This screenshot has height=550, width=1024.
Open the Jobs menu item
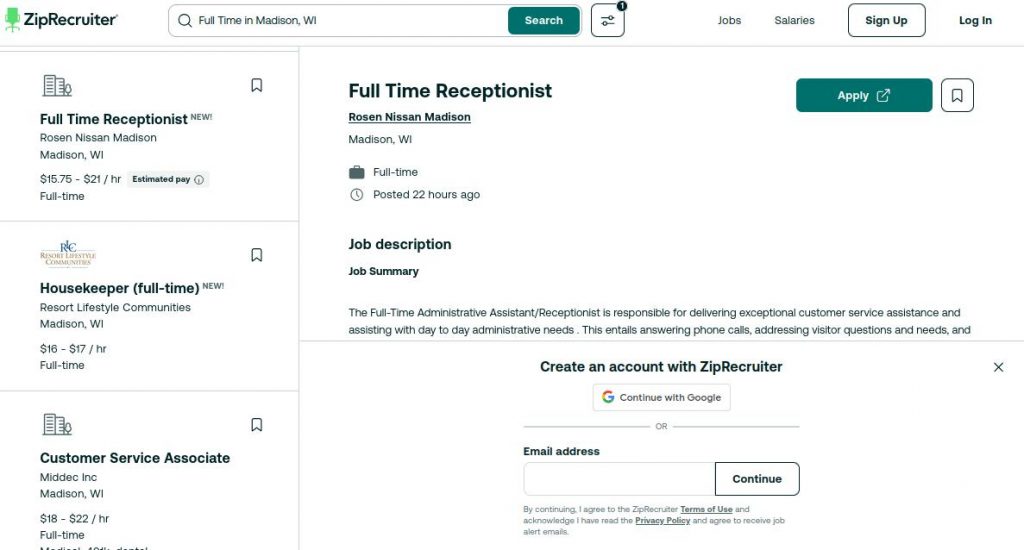point(729,20)
